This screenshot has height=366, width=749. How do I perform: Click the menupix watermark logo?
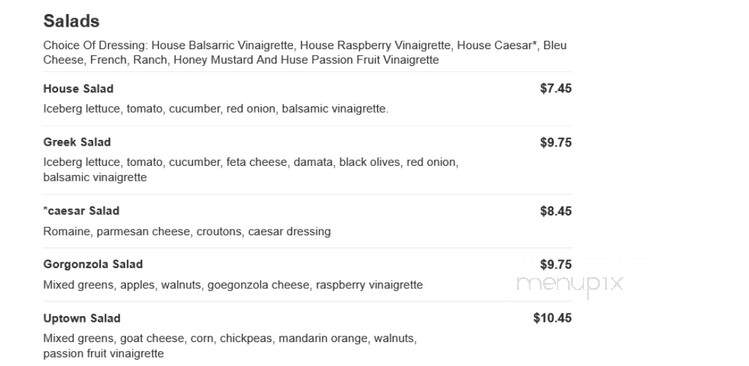tap(570, 284)
